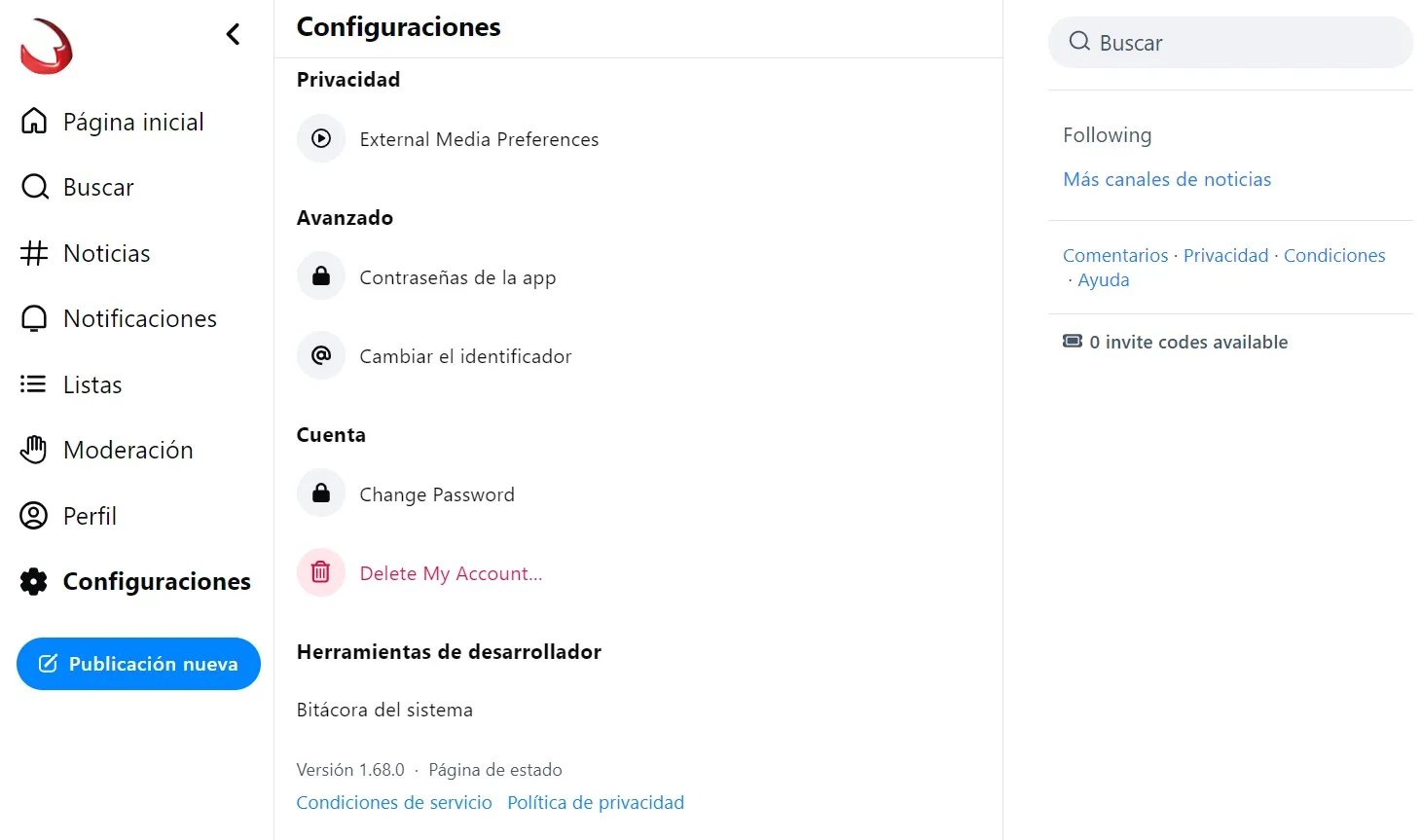Select the Listas icon in sidebar
This screenshot has width=1421, height=840.
34,384
